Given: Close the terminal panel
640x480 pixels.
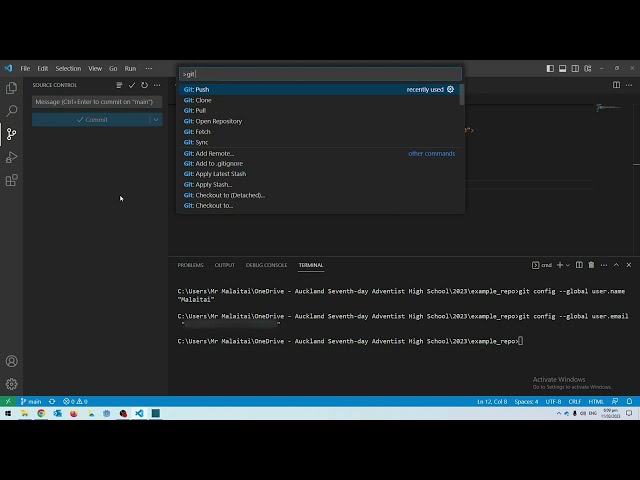Looking at the screenshot, I should pyautogui.click(x=629, y=265).
